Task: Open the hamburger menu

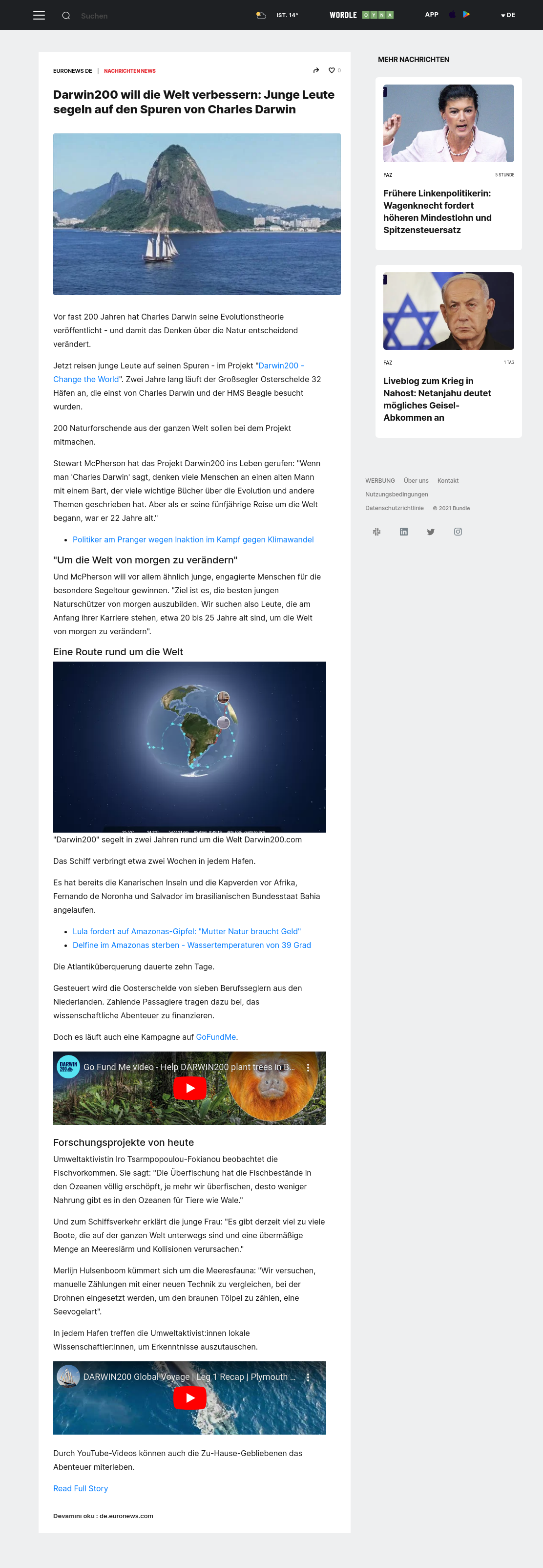Action: (39, 15)
